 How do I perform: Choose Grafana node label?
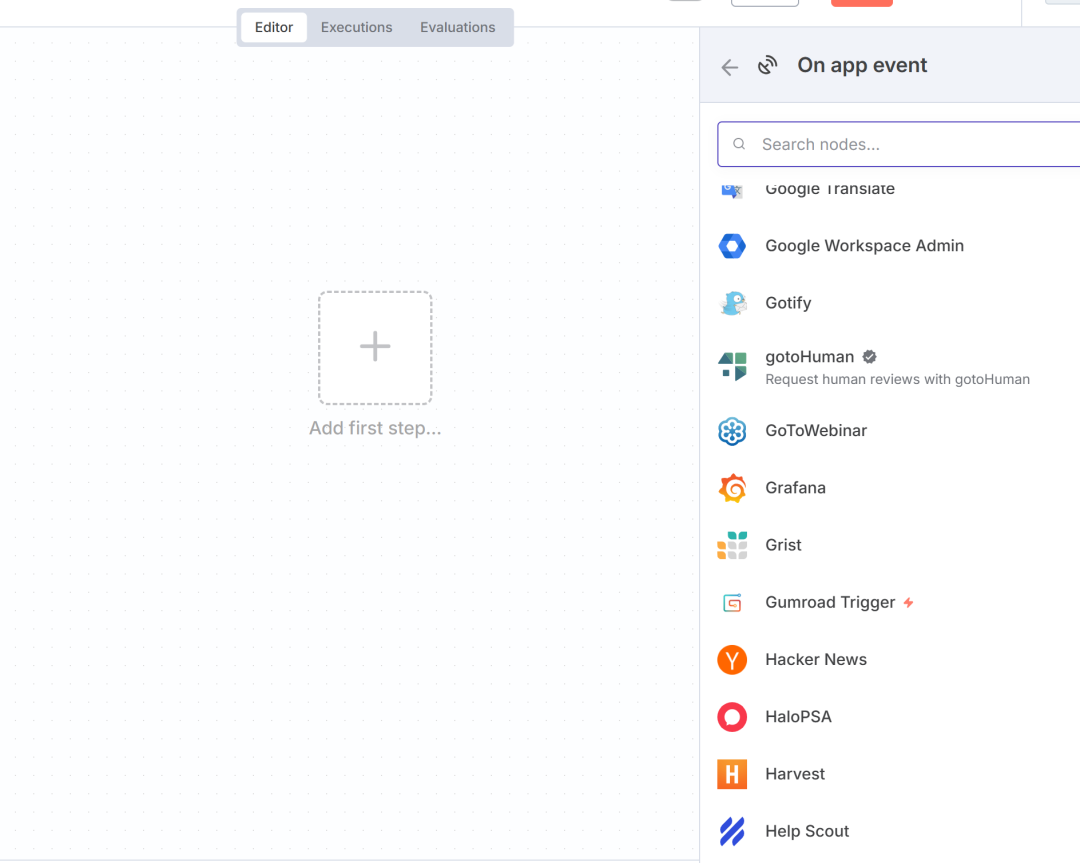796,488
